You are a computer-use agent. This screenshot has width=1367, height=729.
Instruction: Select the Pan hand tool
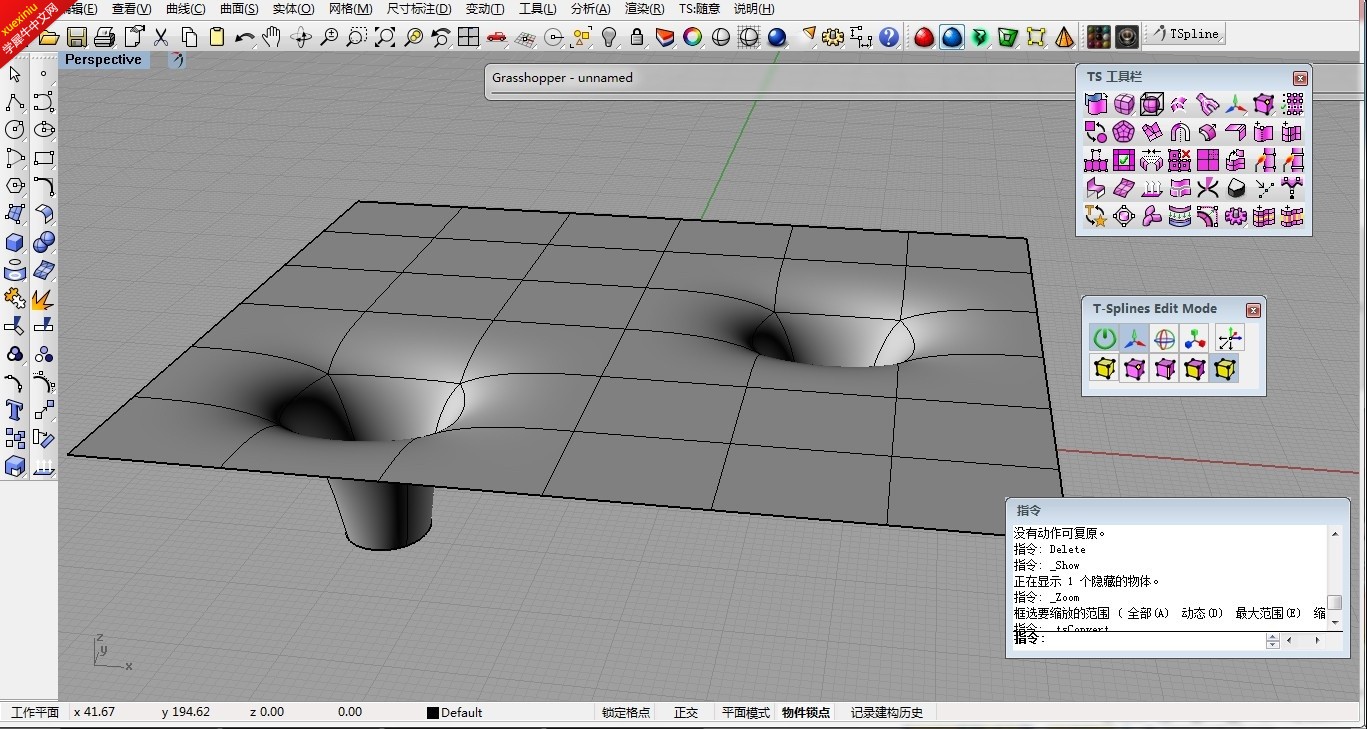[x=272, y=38]
